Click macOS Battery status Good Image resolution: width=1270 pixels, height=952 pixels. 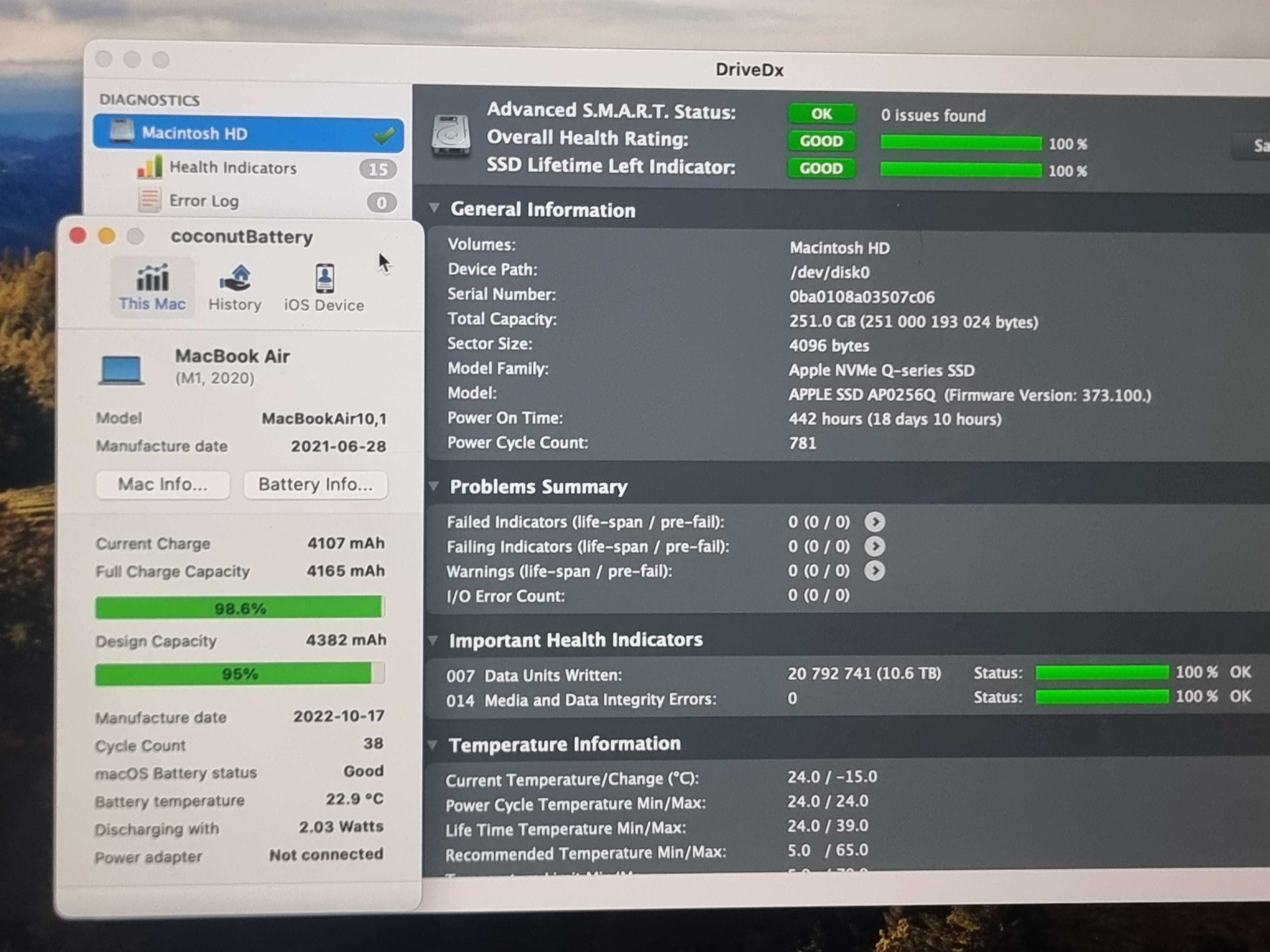click(364, 771)
